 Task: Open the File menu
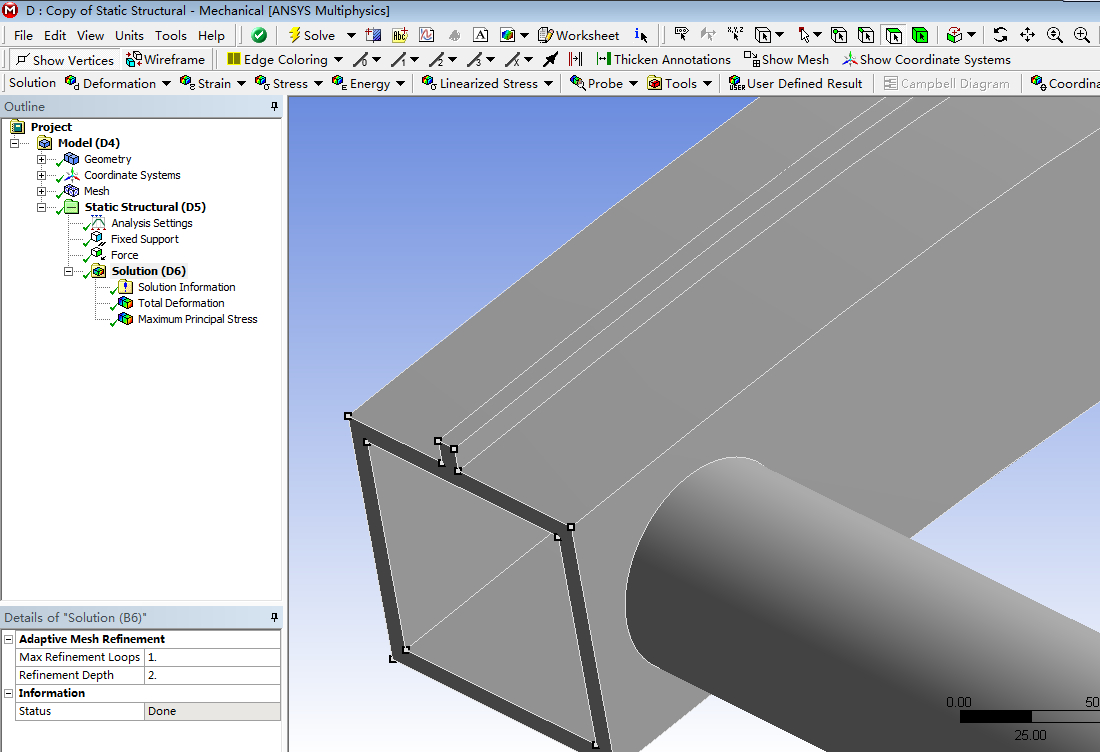[23, 35]
